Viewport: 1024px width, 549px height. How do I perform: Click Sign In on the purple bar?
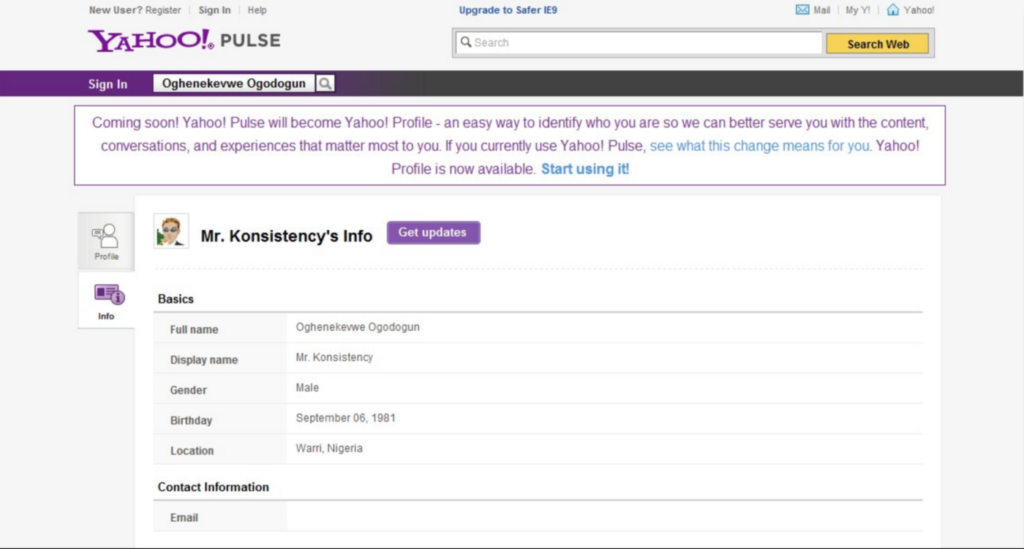point(108,84)
